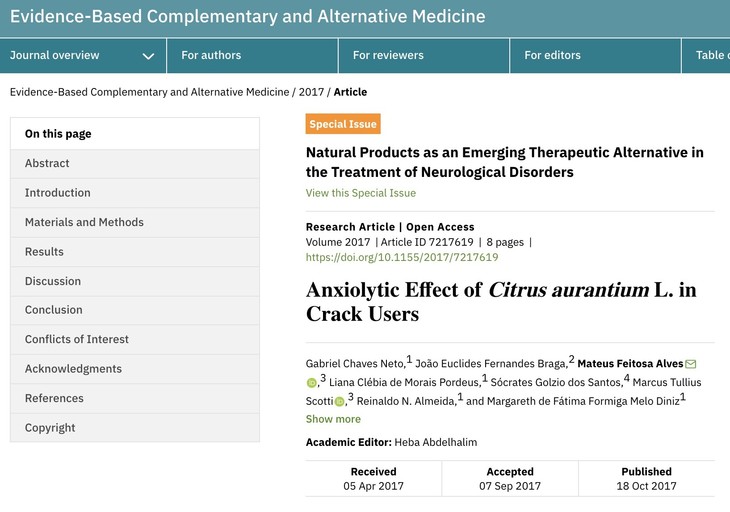Click the orange Special Issue badge
The image size is (730, 512).
pos(343,125)
